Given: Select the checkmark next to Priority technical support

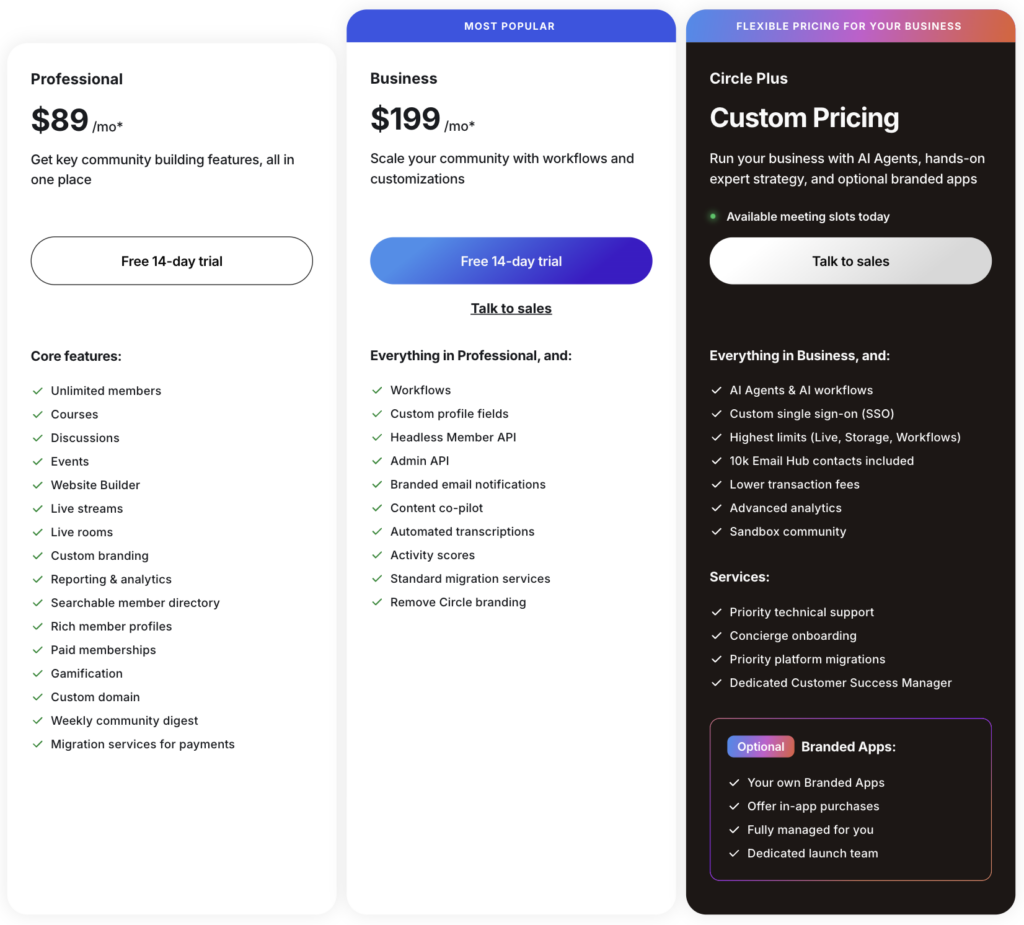Looking at the screenshot, I should pos(717,611).
